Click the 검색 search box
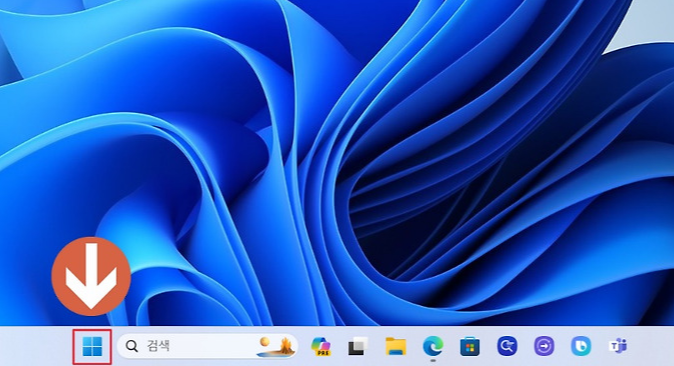Screen dimensions: 674x366 [x=207, y=346]
